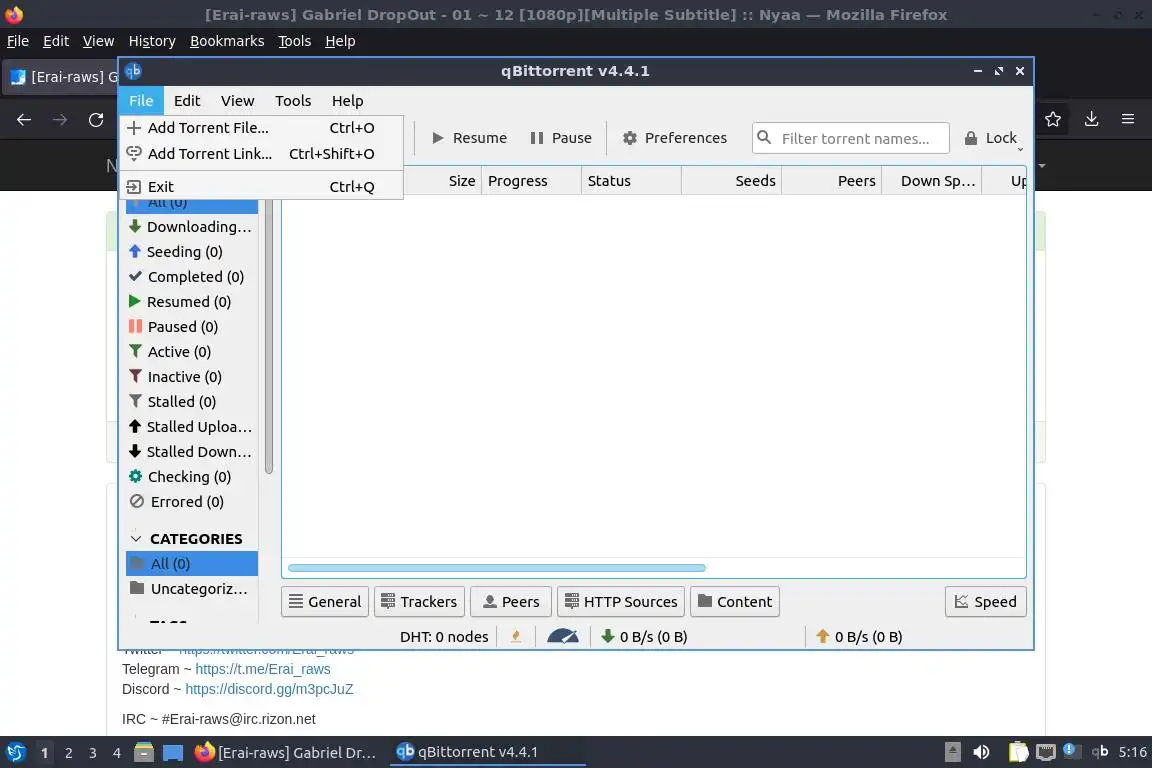Choose Add Torrent Link menu entry
This screenshot has height=768, width=1152.
coord(261,154)
